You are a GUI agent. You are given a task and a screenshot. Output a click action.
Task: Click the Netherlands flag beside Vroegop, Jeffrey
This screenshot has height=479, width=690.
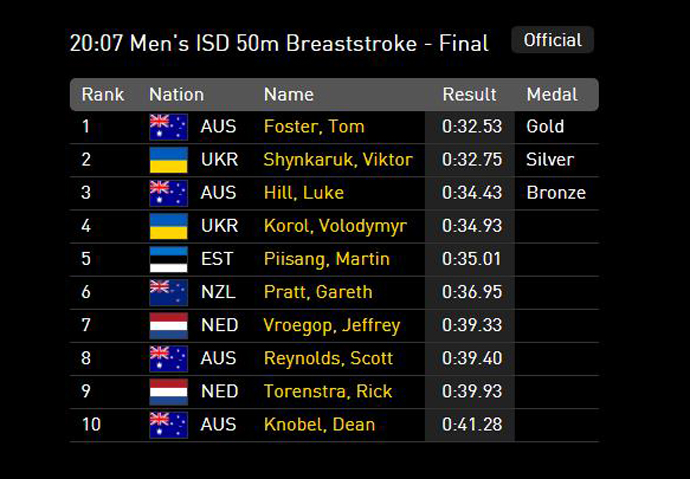pyautogui.click(x=168, y=325)
